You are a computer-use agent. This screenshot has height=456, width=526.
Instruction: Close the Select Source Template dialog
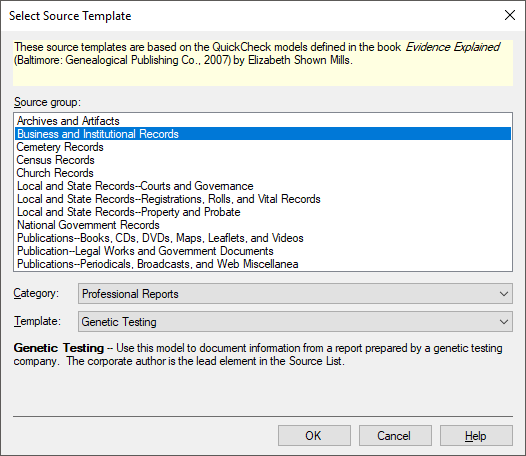click(x=510, y=15)
